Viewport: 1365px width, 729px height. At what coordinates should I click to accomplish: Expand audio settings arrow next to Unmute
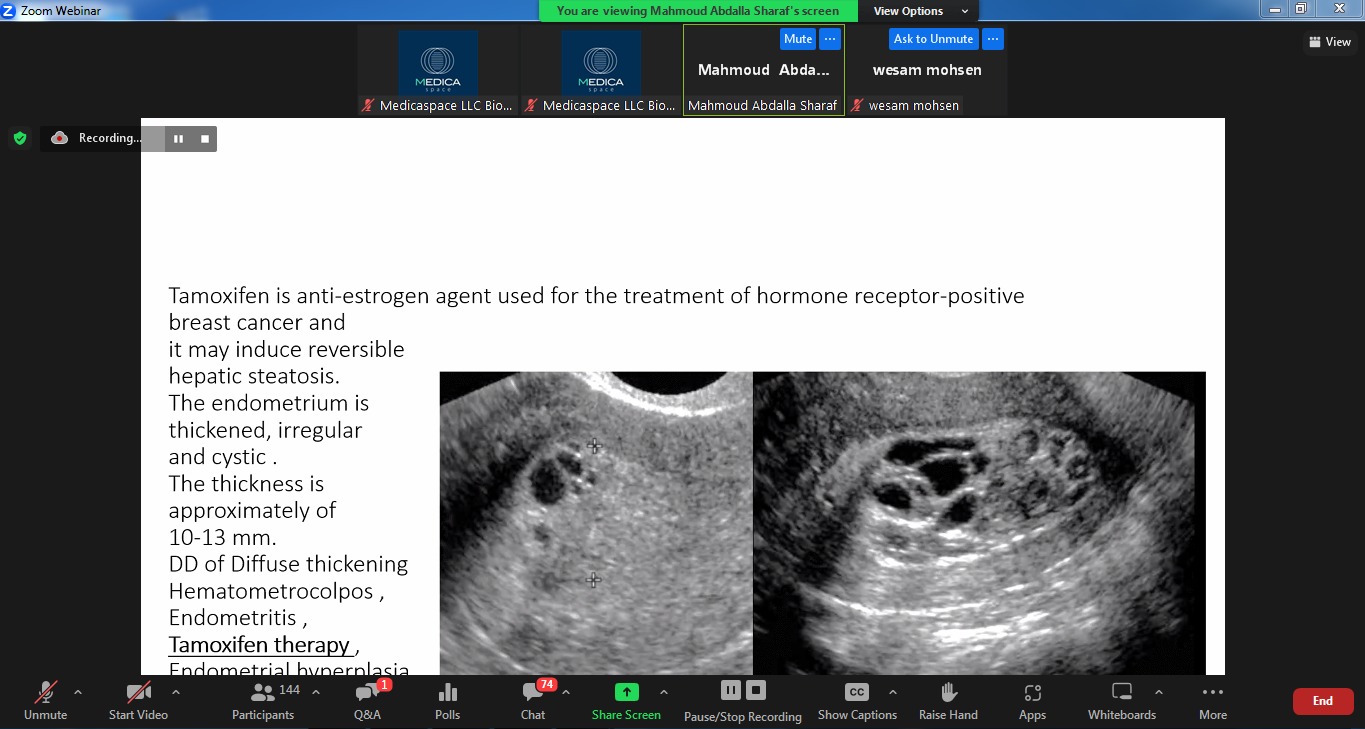point(78,692)
